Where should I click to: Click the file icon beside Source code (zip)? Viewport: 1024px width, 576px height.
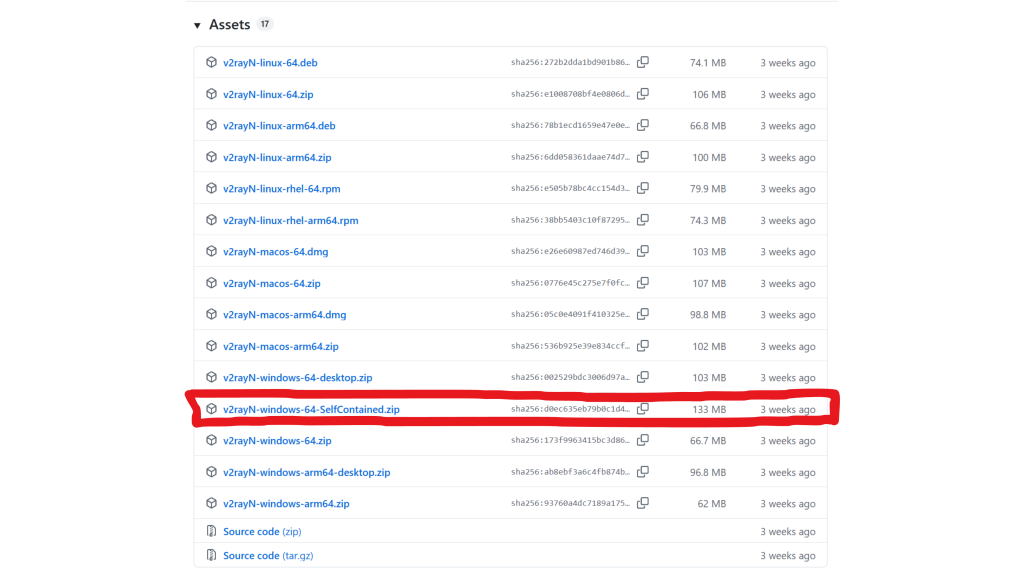tap(211, 531)
